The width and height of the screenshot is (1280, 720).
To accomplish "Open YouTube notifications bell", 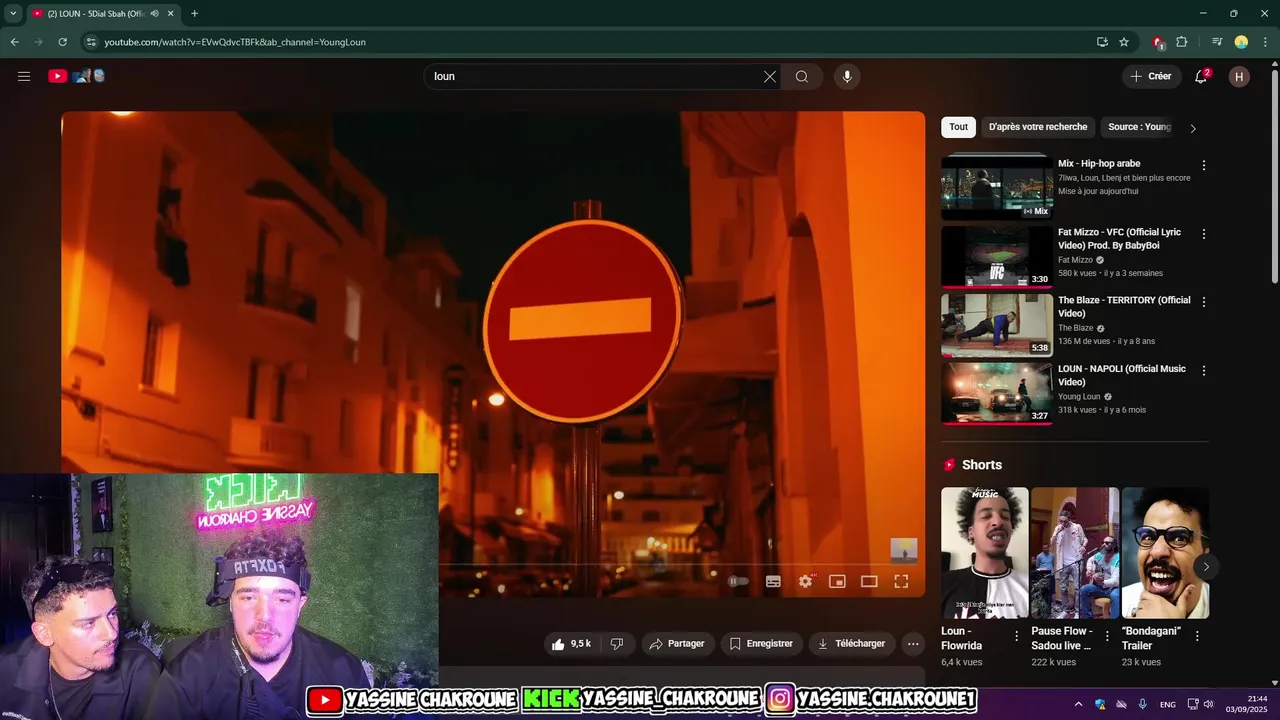I will [x=1202, y=76].
